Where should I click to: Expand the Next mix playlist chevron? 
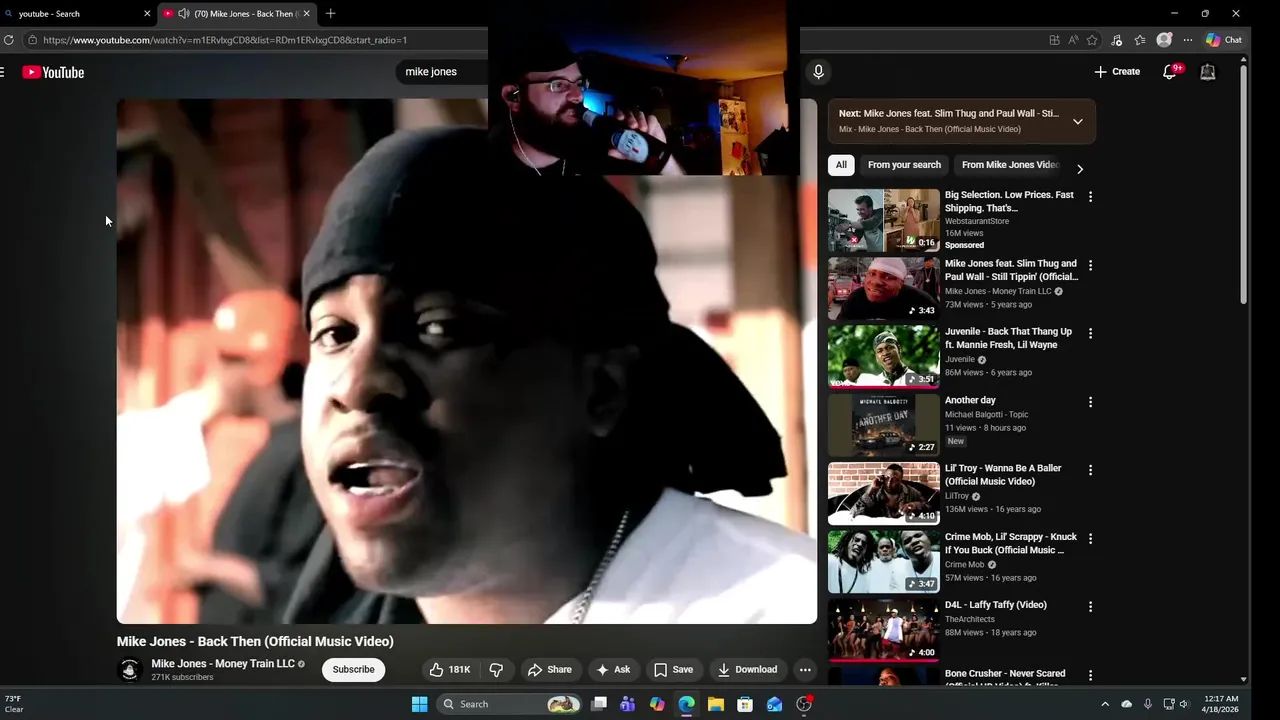(1077, 121)
